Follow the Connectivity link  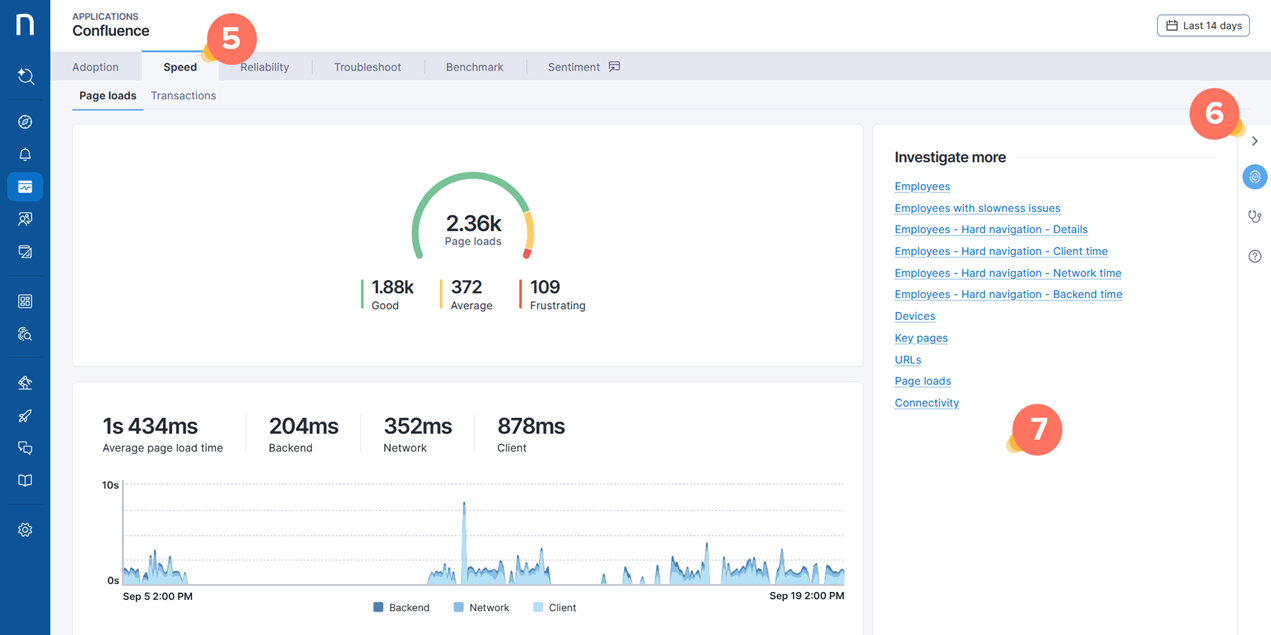(926, 403)
